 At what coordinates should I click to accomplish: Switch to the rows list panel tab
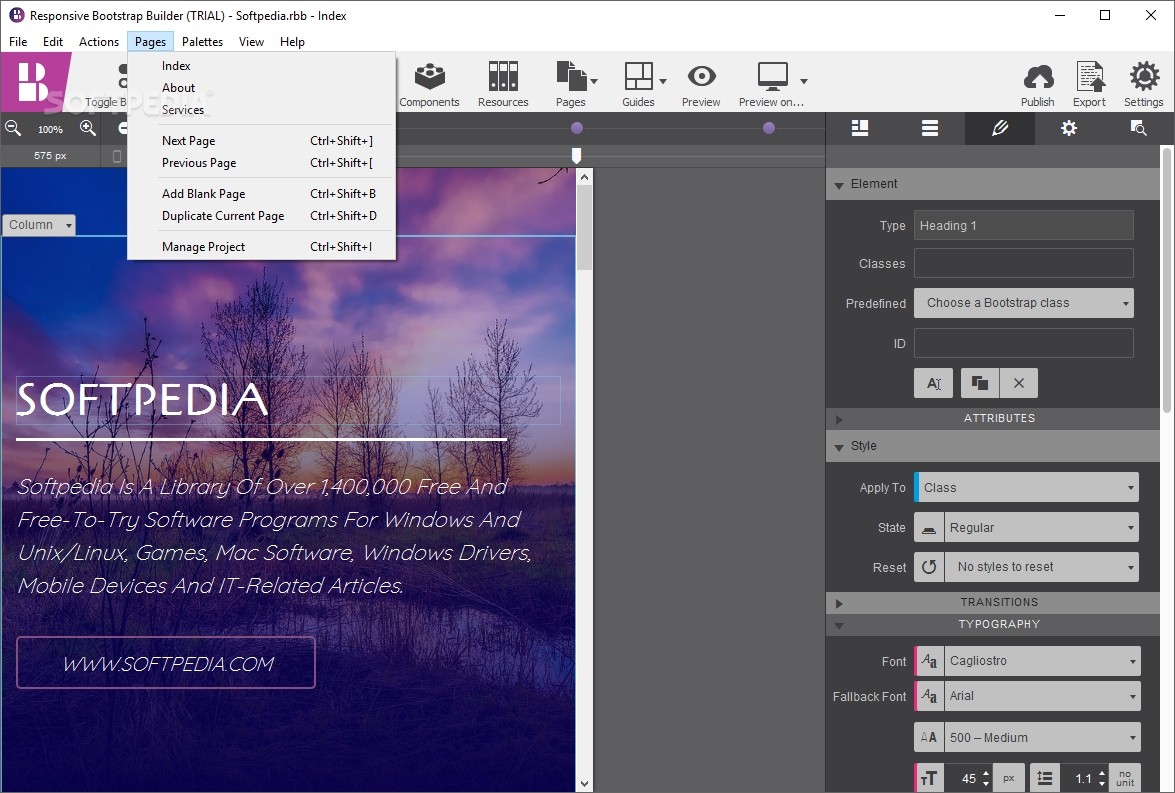coord(930,128)
